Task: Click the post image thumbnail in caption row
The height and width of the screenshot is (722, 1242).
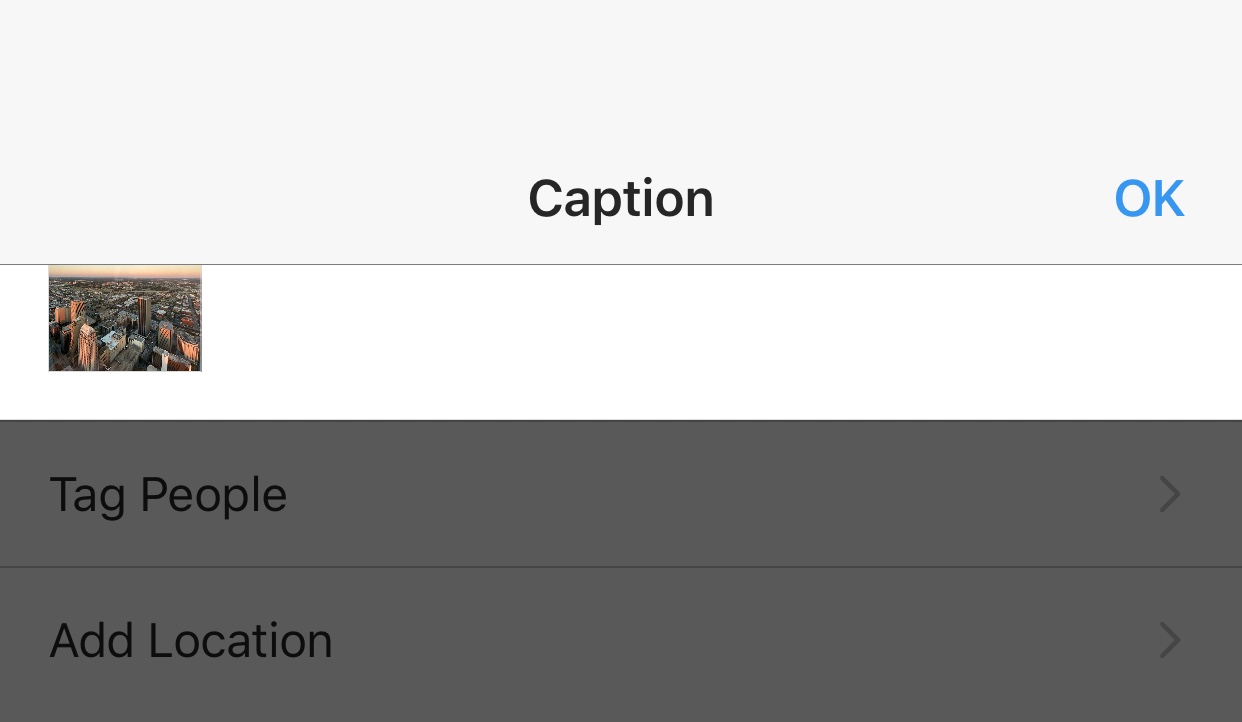Action: click(125, 318)
